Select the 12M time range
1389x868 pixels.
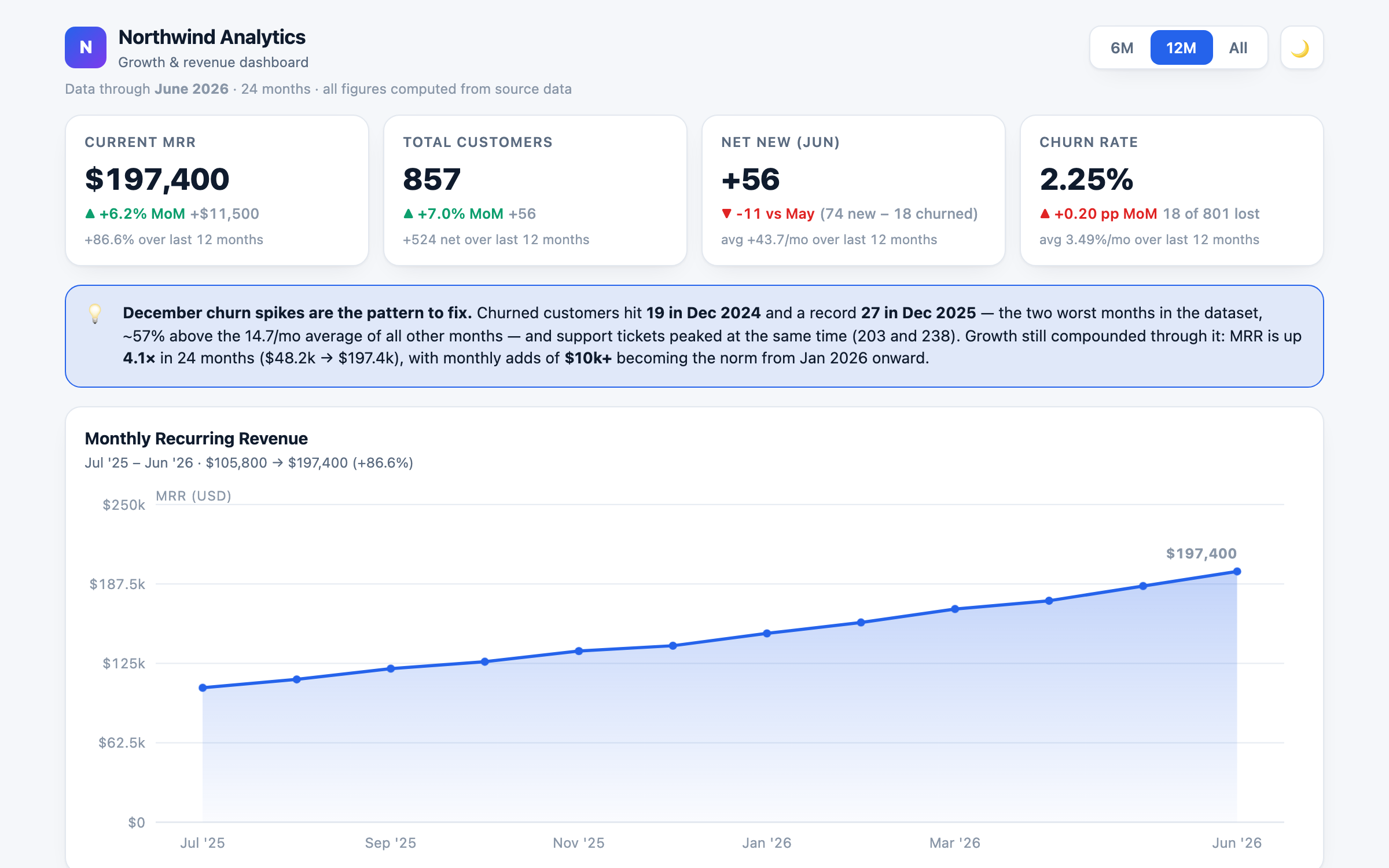1181,48
